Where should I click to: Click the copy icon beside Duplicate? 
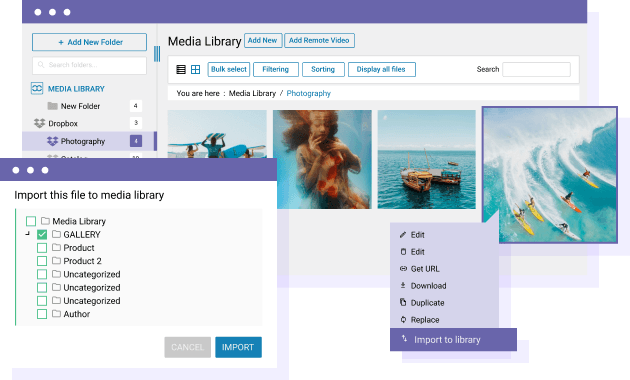(x=403, y=302)
